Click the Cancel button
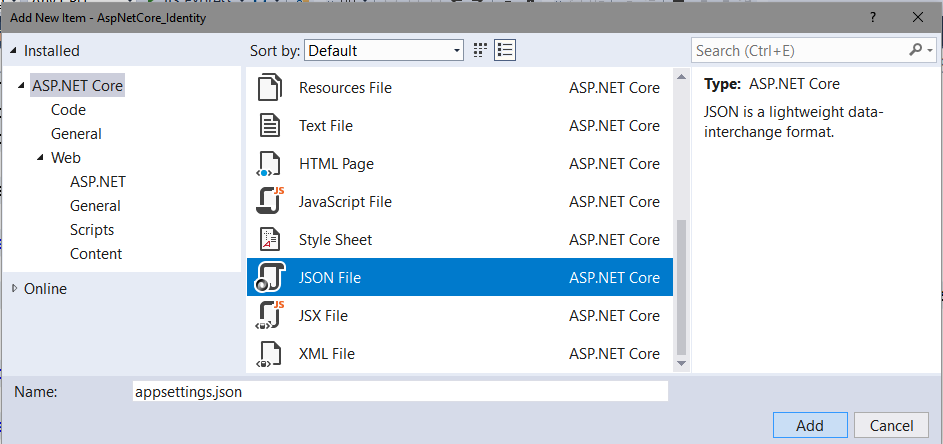Image resolution: width=943 pixels, height=444 pixels. pos(891,426)
